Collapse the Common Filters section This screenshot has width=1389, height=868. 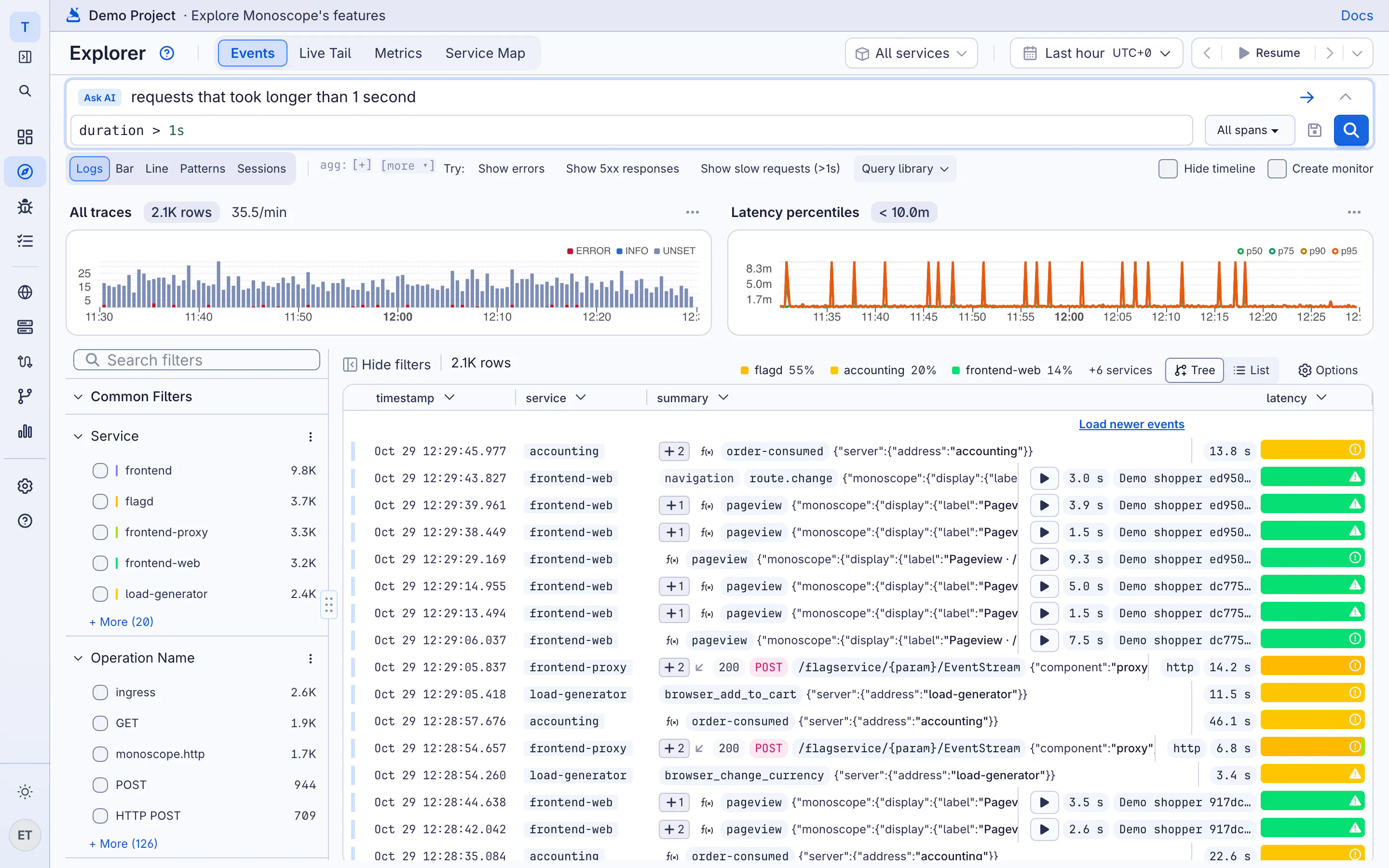pos(78,397)
